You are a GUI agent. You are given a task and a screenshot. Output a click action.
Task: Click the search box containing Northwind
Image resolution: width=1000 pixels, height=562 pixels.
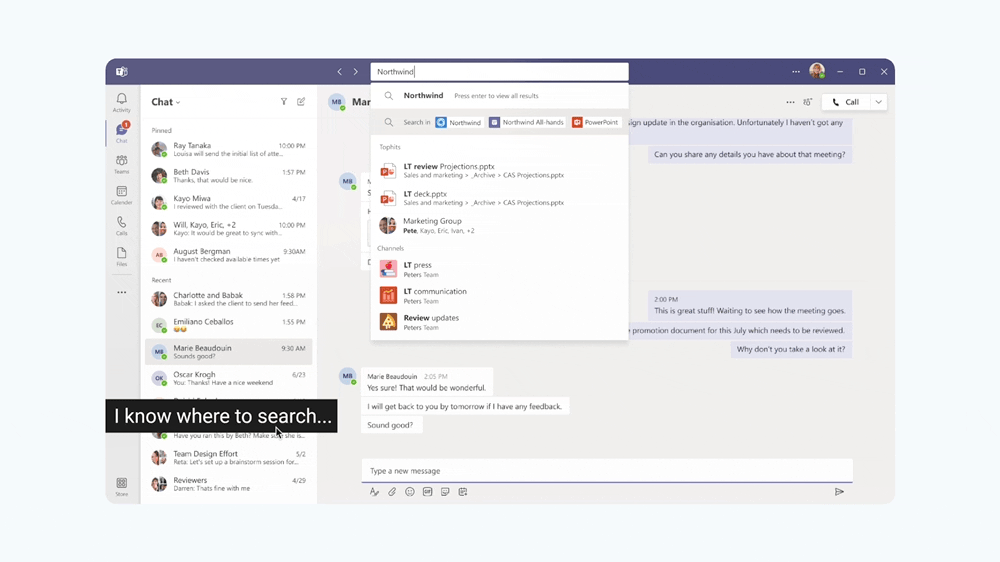pyautogui.click(x=499, y=71)
